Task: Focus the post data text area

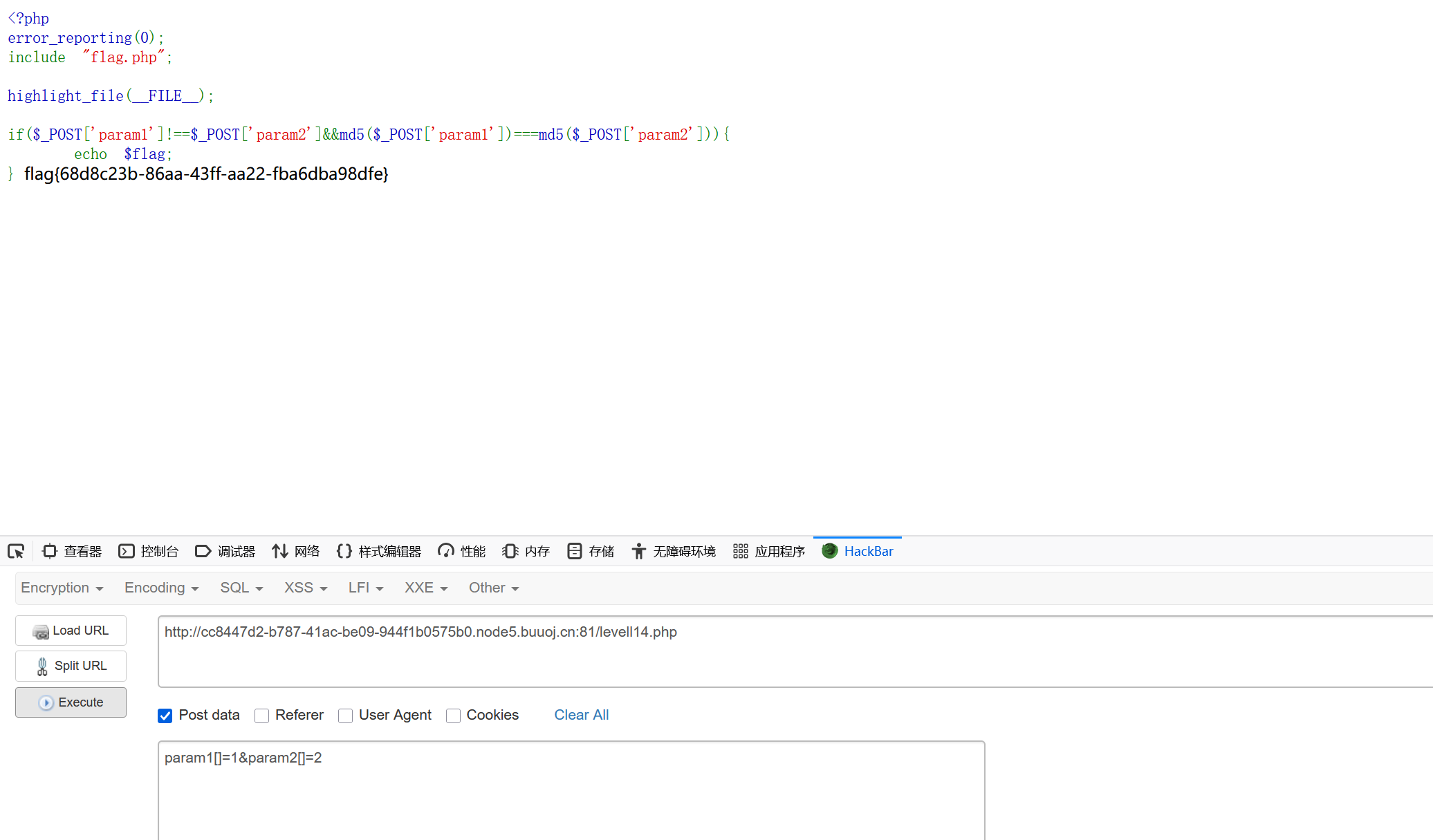Action: pos(571,791)
